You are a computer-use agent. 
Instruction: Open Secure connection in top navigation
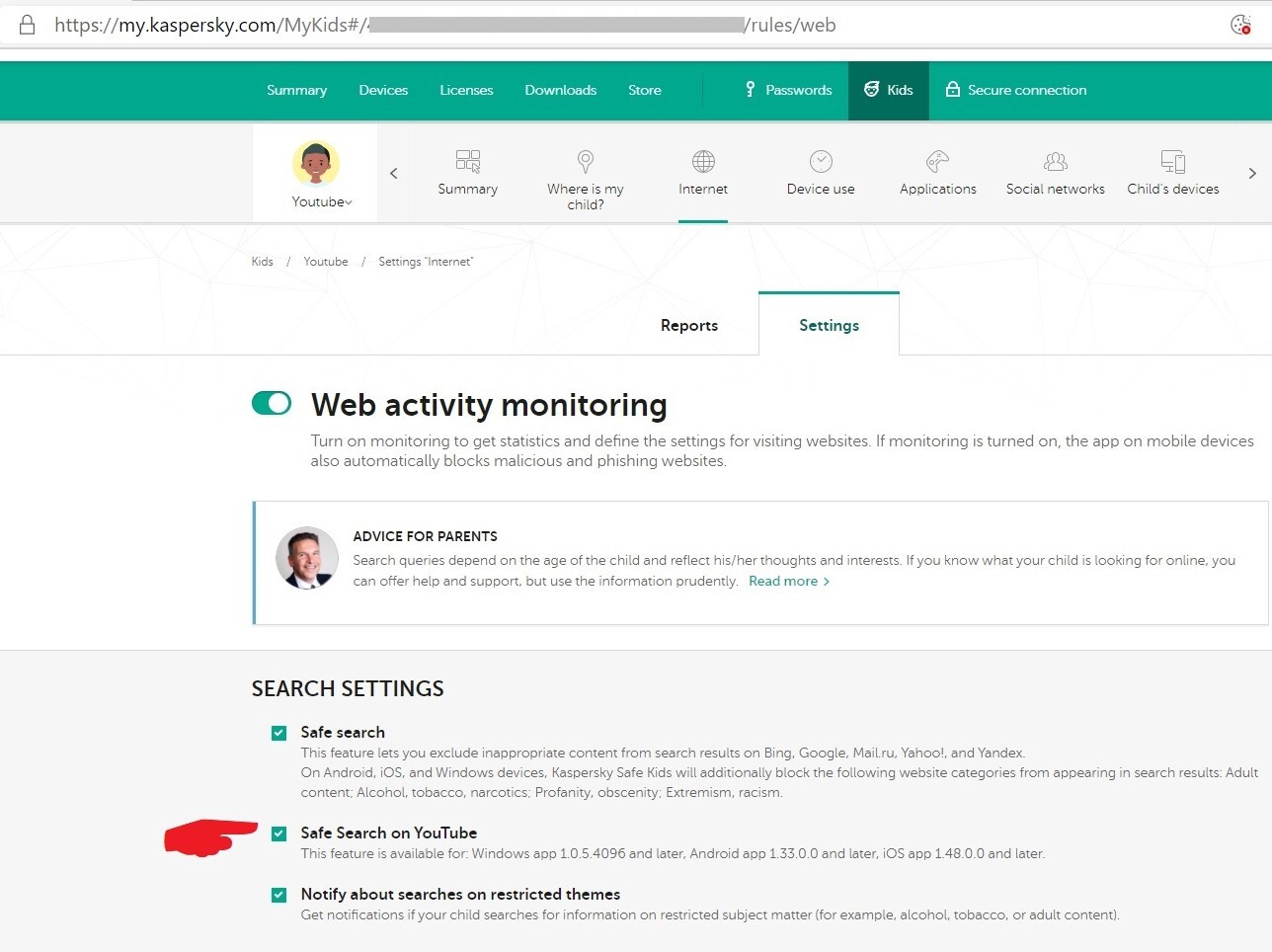1016,90
